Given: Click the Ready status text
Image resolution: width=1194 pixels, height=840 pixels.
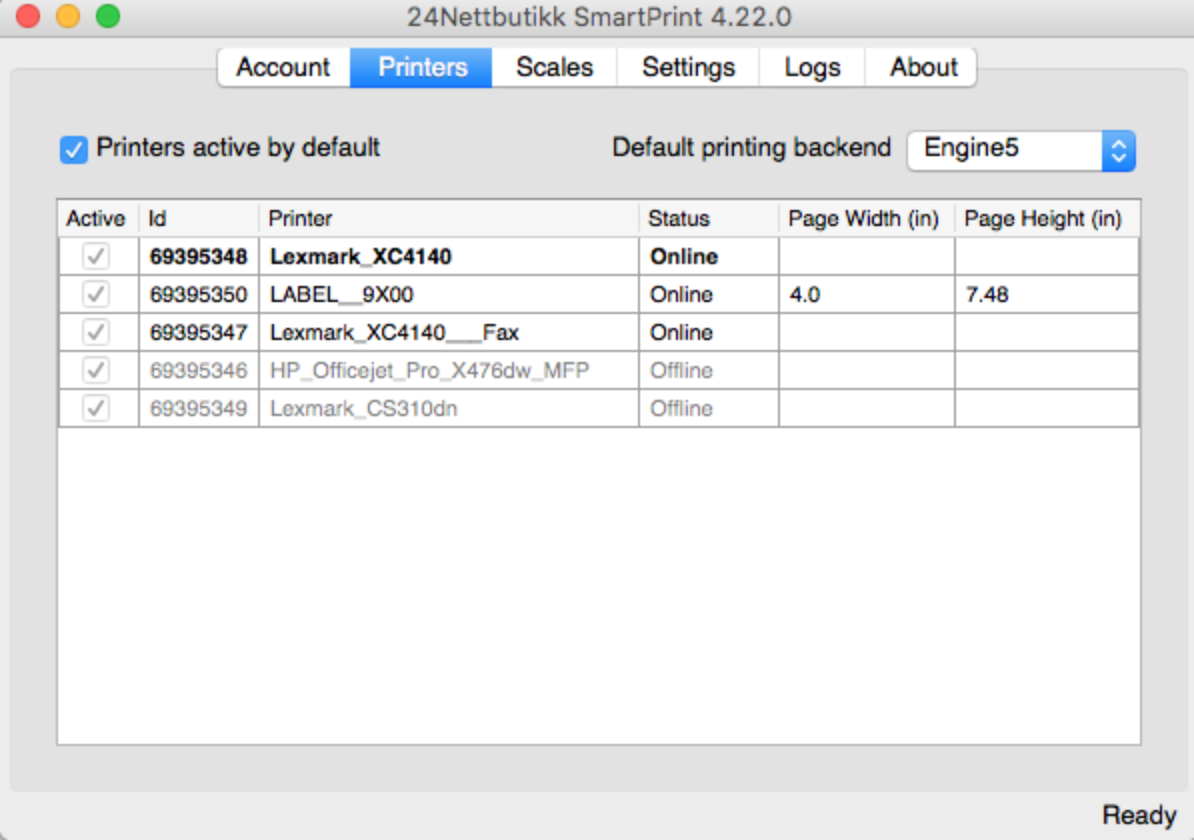Looking at the screenshot, I should tap(1139, 815).
